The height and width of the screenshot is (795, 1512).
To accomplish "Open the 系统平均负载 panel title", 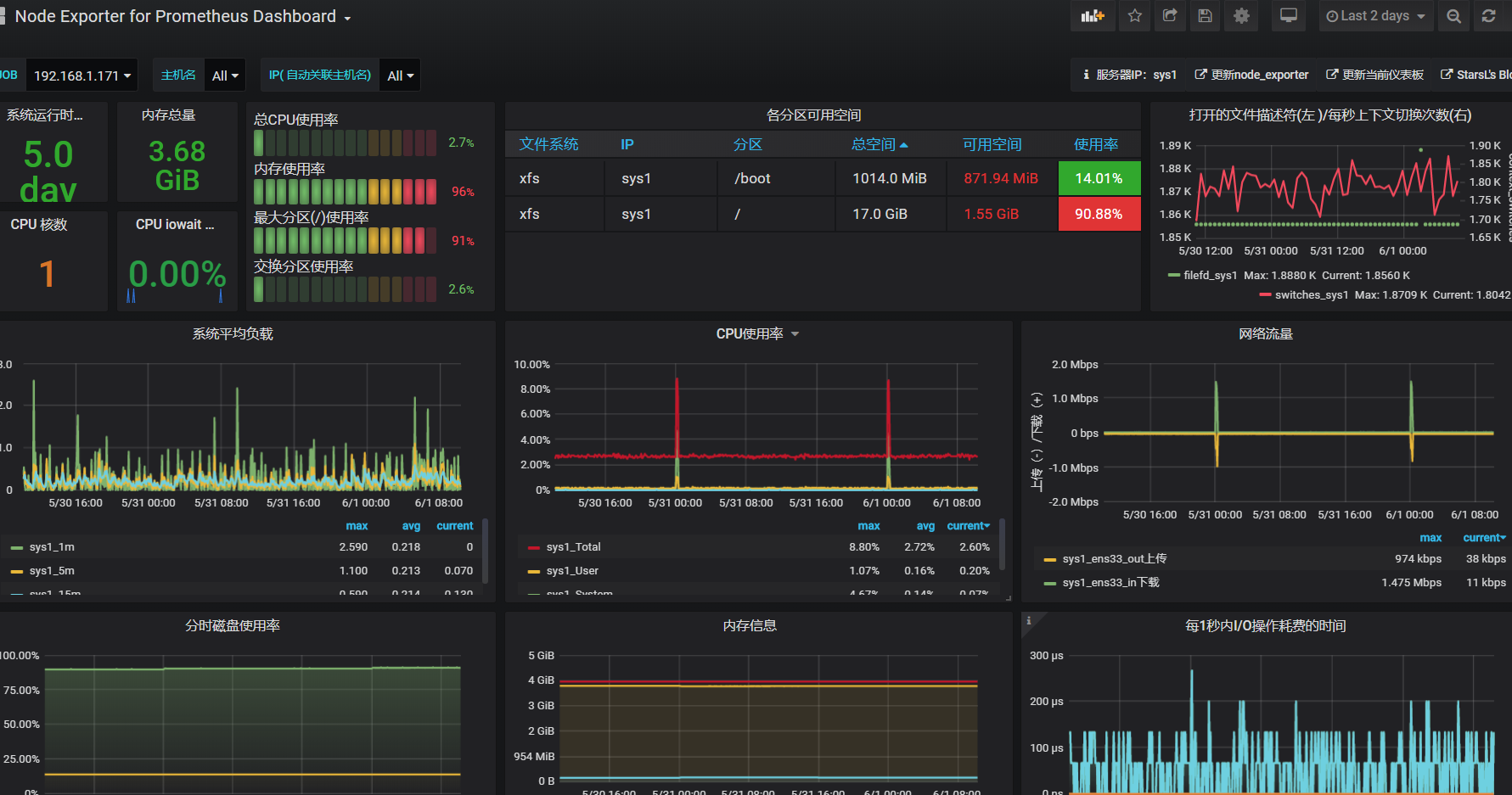I will click(x=233, y=333).
